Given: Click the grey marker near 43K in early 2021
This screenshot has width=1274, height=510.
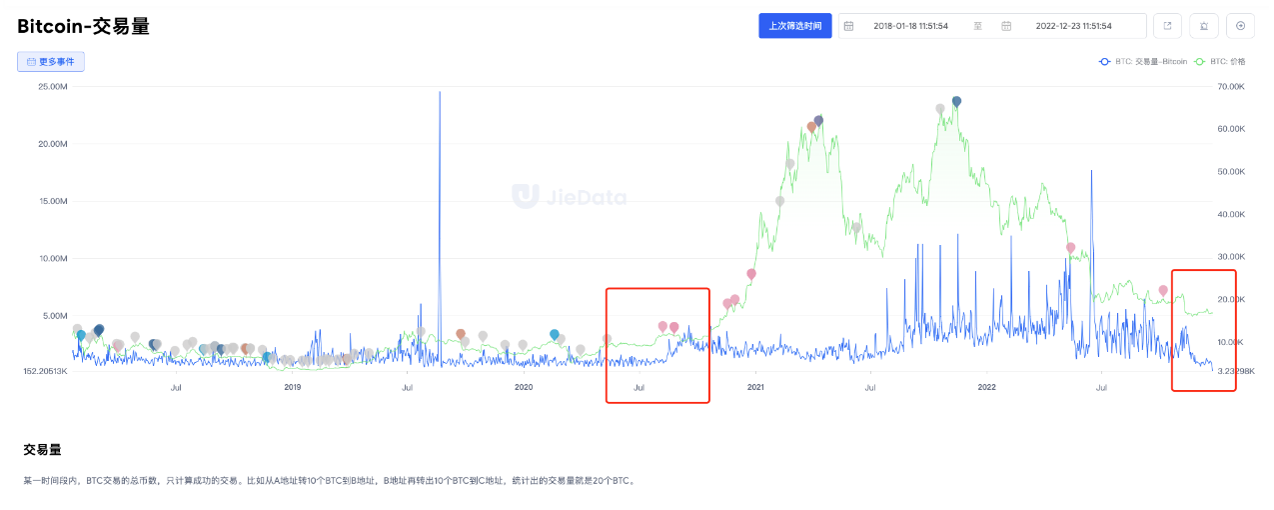Looking at the screenshot, I should [780, 200].
